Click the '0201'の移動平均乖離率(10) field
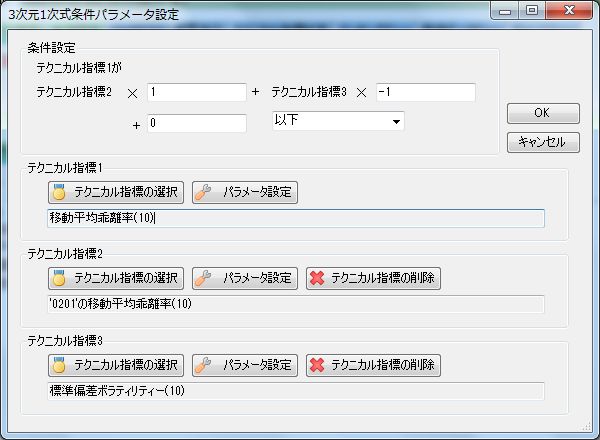The width and height of the screenshot is (600, 440). pyautogui.click(x=296, y=304)
